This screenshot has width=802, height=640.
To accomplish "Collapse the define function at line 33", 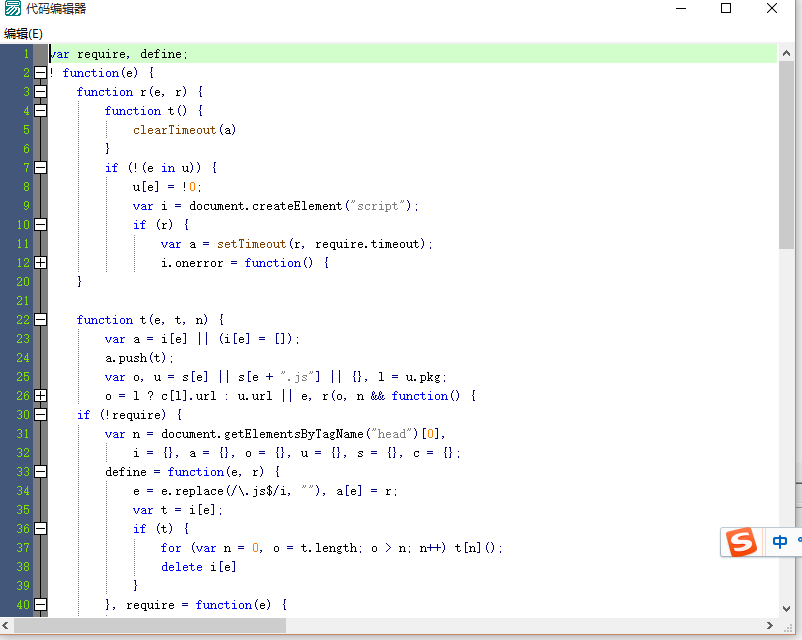I will tap(39, 471).
